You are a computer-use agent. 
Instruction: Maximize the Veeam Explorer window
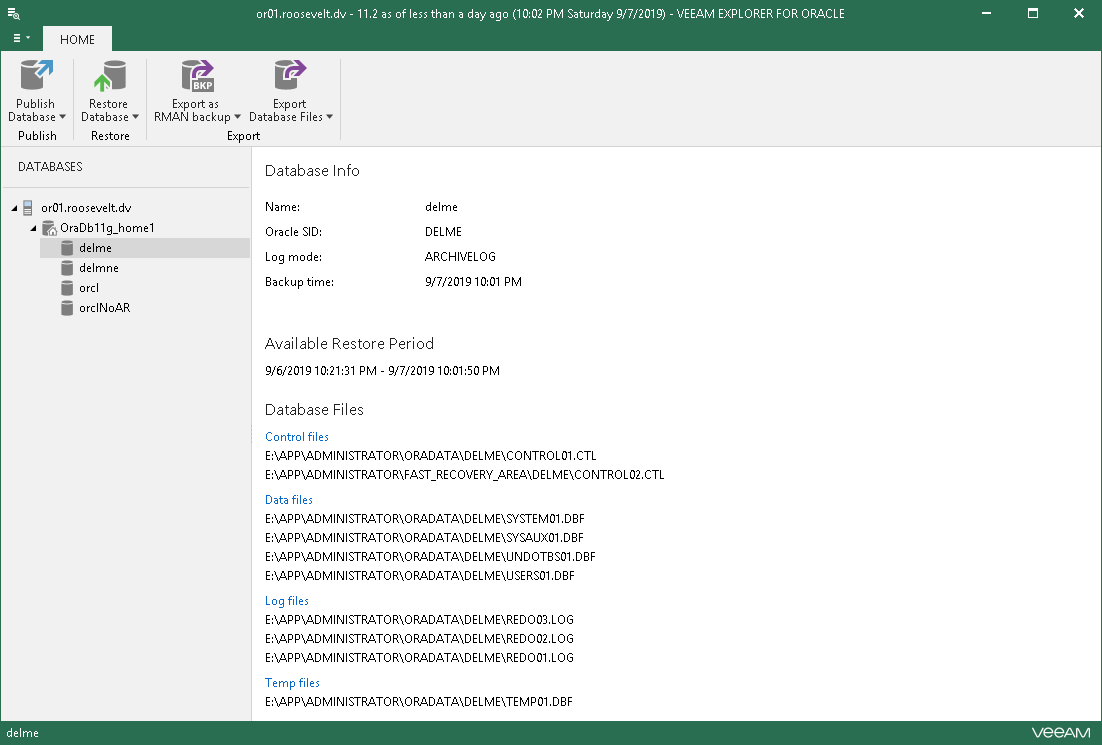1032,13
